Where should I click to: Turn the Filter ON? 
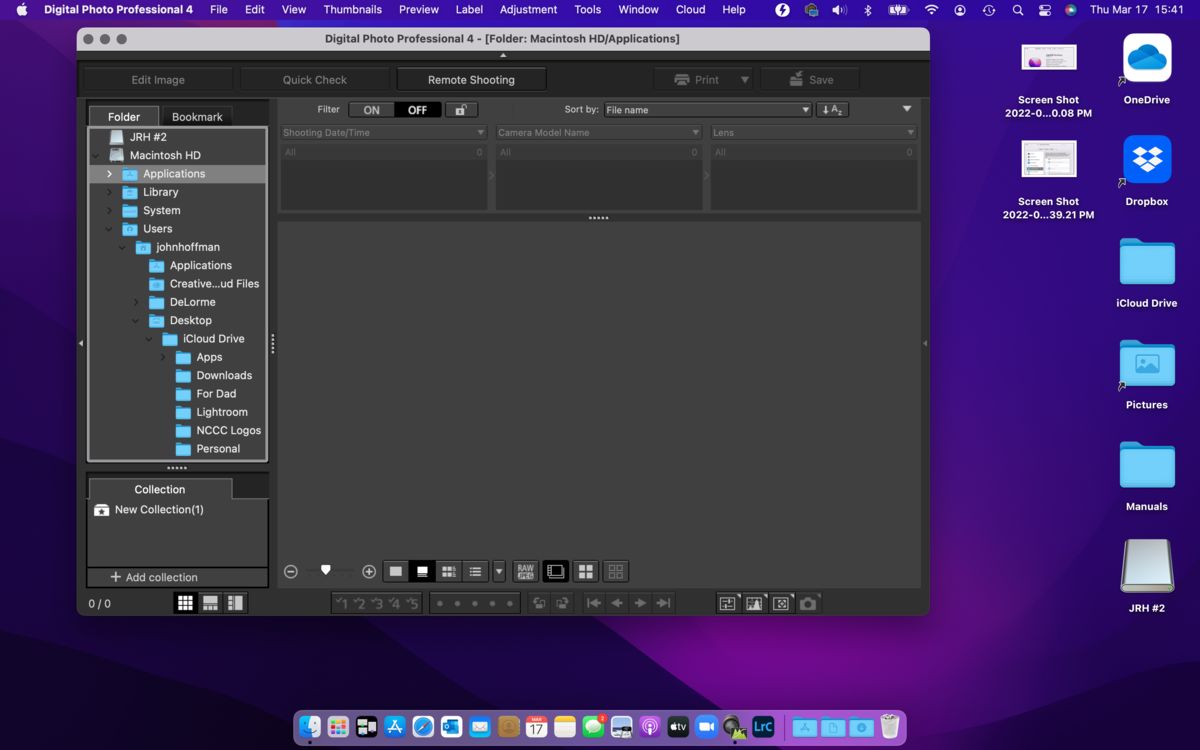click(x=372, y=110)
